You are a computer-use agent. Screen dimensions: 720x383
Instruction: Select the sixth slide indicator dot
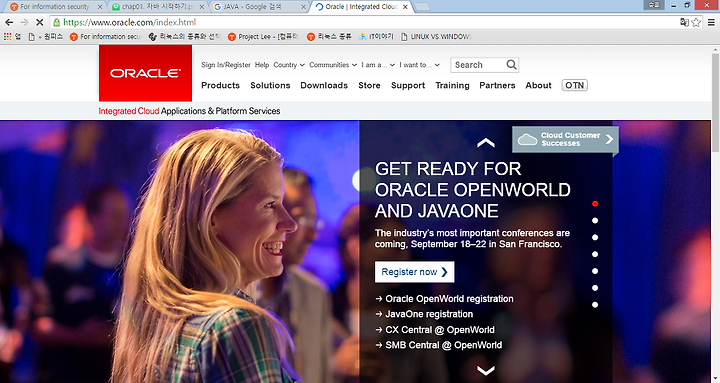pos(595,288)
